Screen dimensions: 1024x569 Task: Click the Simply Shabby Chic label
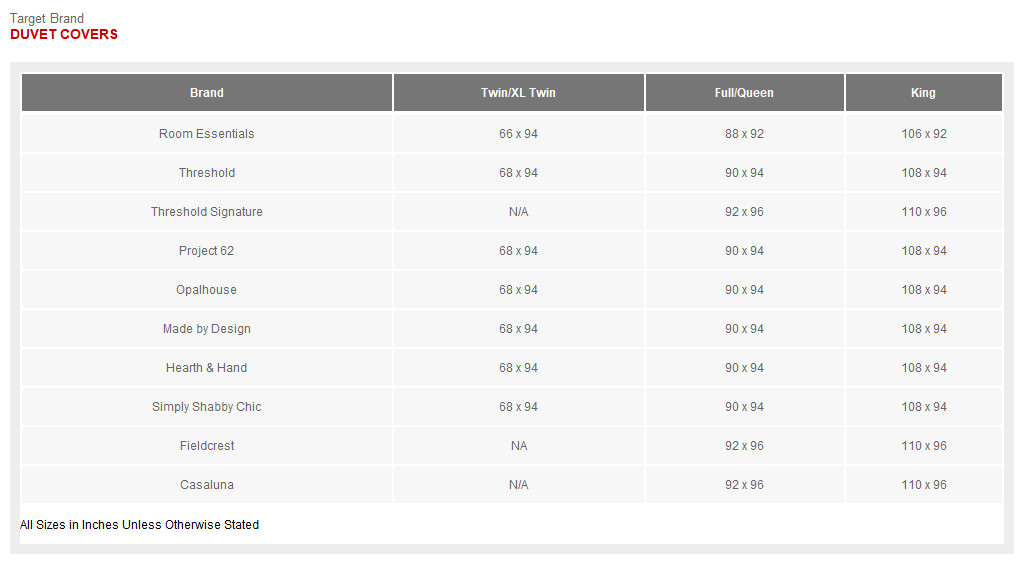point(207,407)
